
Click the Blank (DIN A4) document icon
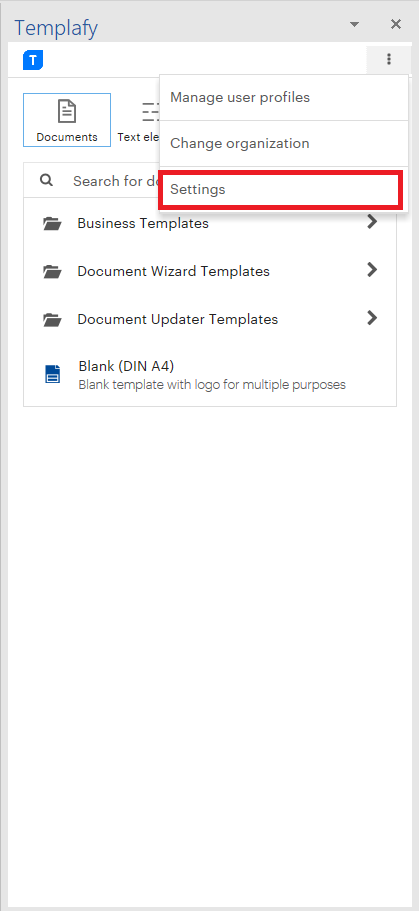[52, 374]
